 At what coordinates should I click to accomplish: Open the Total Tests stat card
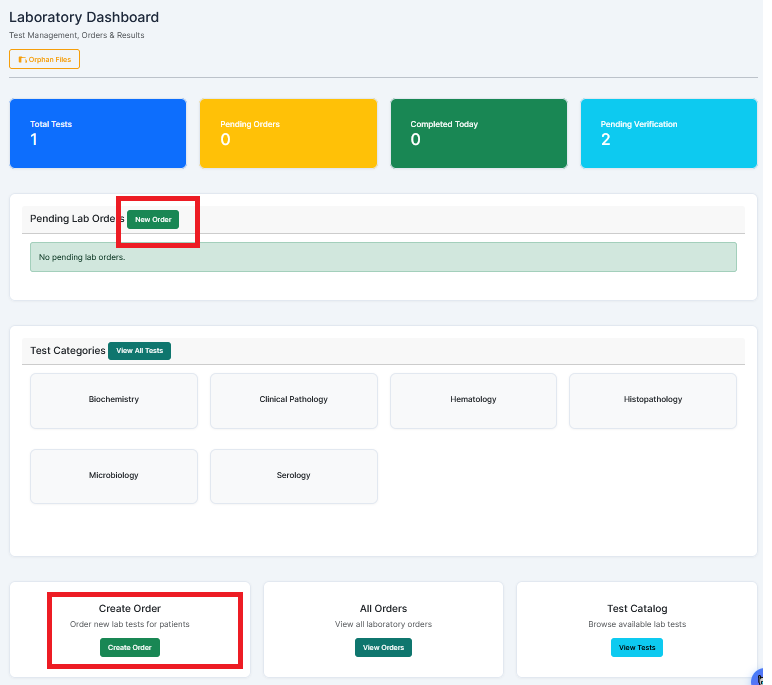[x=98, y=133]
